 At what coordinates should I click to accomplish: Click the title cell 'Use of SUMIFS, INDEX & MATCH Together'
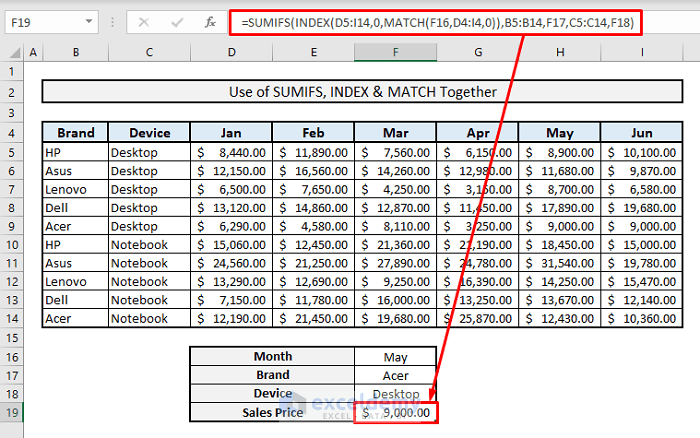(362, 92)
